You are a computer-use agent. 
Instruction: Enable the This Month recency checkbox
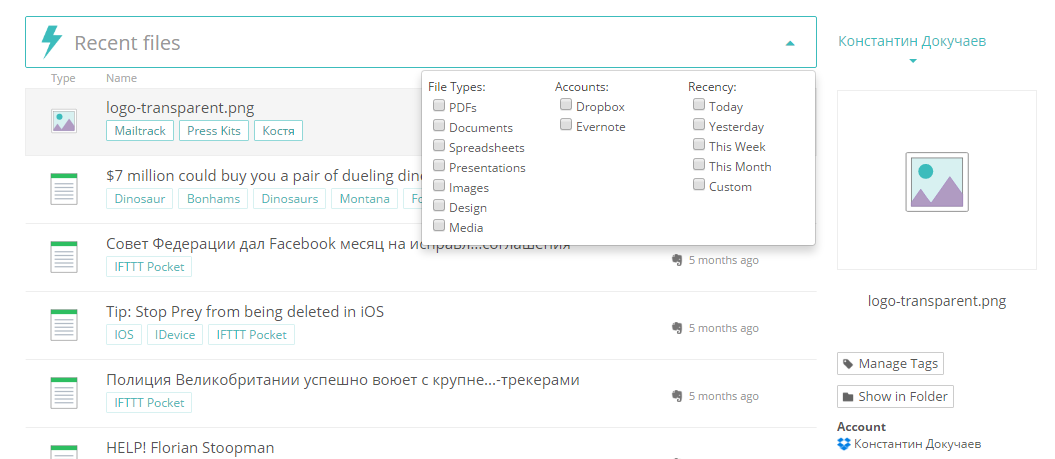tap(699, 164)
